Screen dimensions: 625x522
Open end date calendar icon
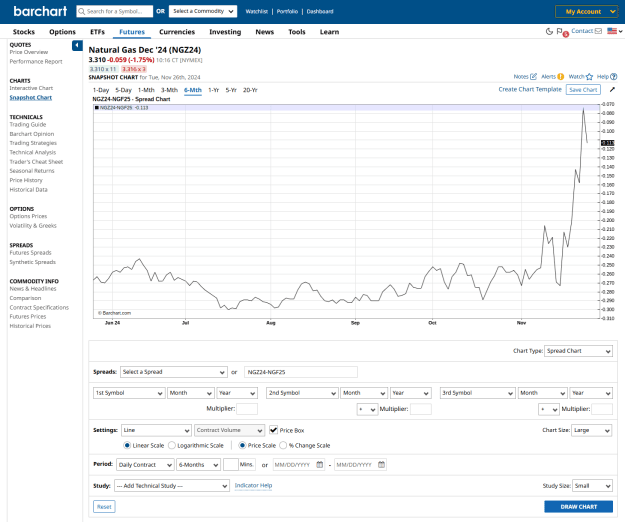[x=381, y=465]
